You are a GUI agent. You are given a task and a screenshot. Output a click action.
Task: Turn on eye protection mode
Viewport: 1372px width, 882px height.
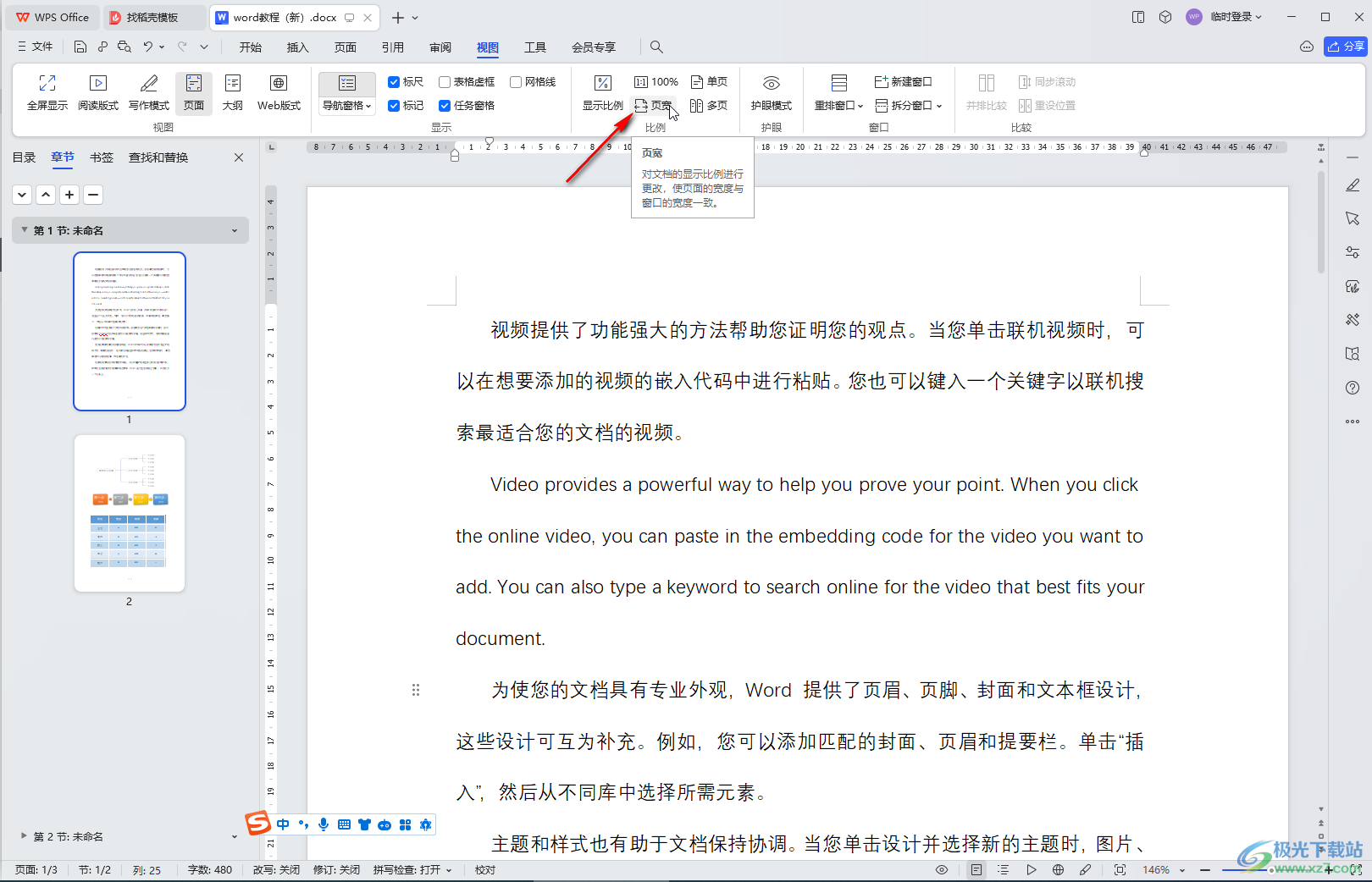tap(771, 92)
